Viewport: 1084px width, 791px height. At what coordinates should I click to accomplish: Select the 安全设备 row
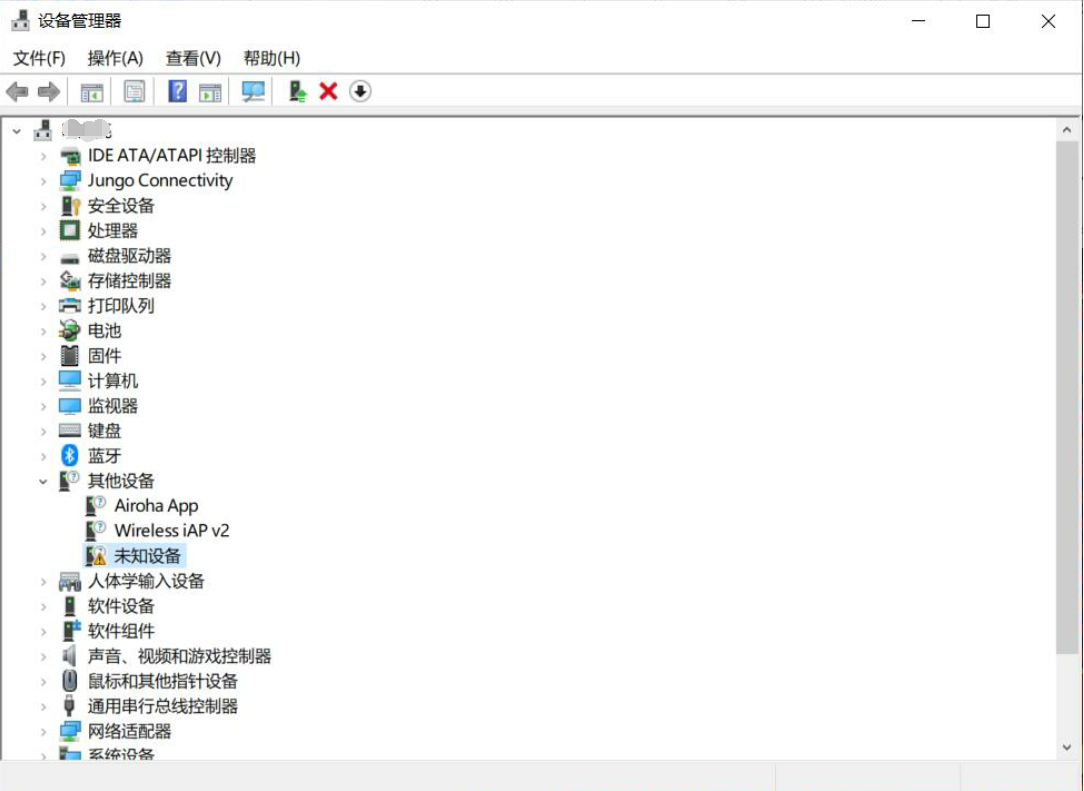pyautogui.click(x=121, y=205)
